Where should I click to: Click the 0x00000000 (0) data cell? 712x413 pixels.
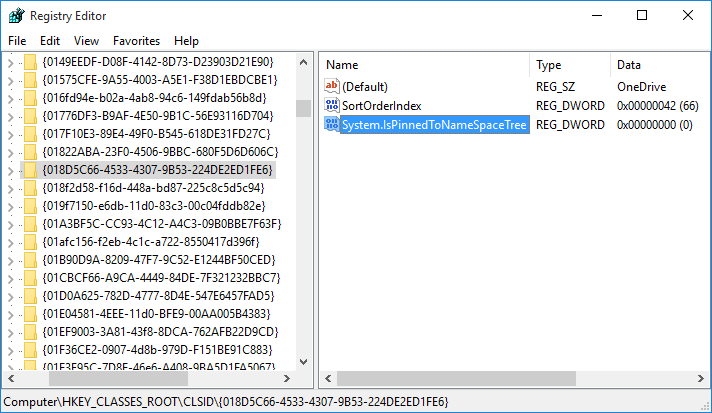click(654, 125)
